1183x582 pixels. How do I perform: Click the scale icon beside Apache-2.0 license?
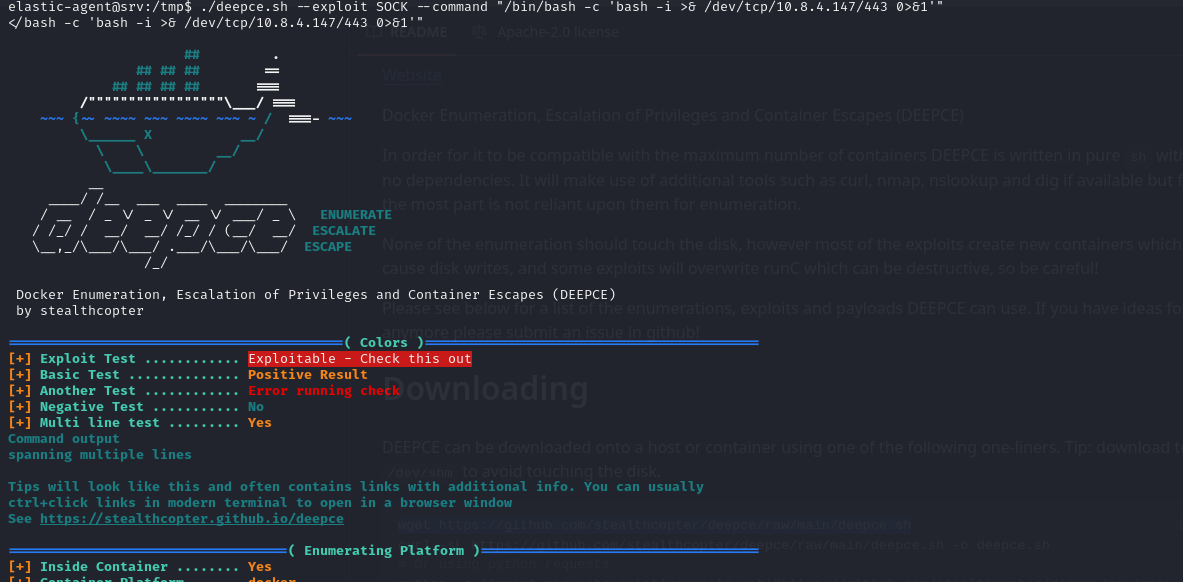point(478,32)
